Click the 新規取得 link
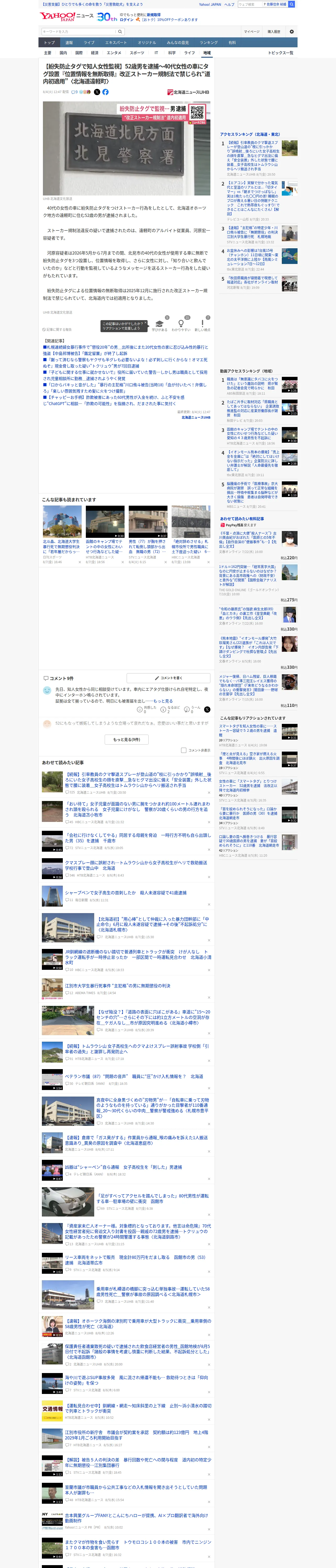The width and height of the screenshot is (336, 1568). pos(154,15)
